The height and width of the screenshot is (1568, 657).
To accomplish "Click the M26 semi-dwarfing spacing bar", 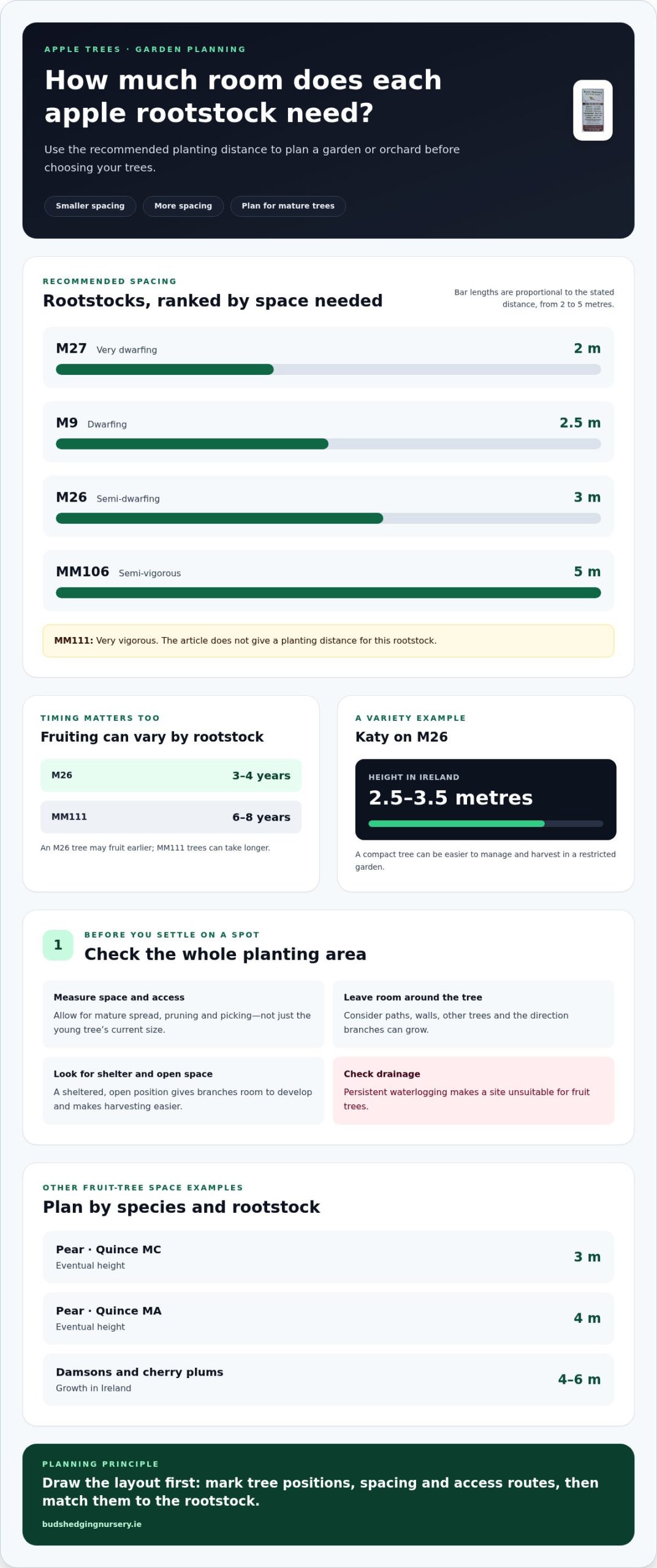I will coord(328,518).
